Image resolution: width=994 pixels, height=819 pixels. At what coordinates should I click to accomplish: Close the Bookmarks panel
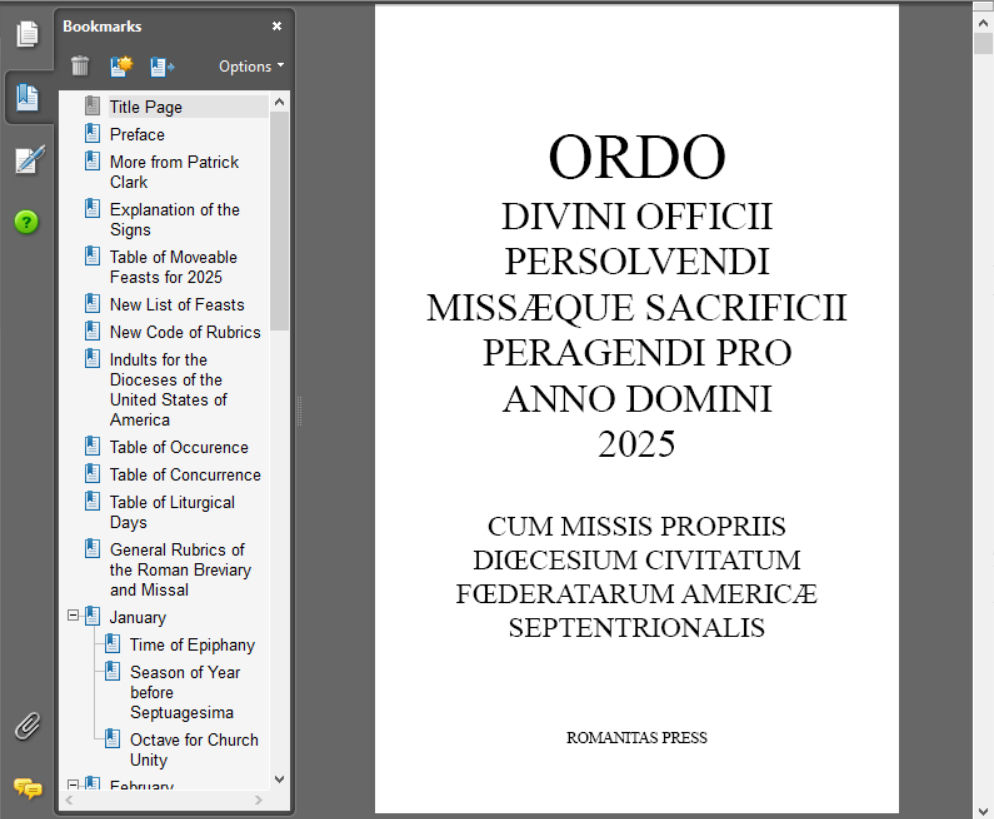point(277,26)
